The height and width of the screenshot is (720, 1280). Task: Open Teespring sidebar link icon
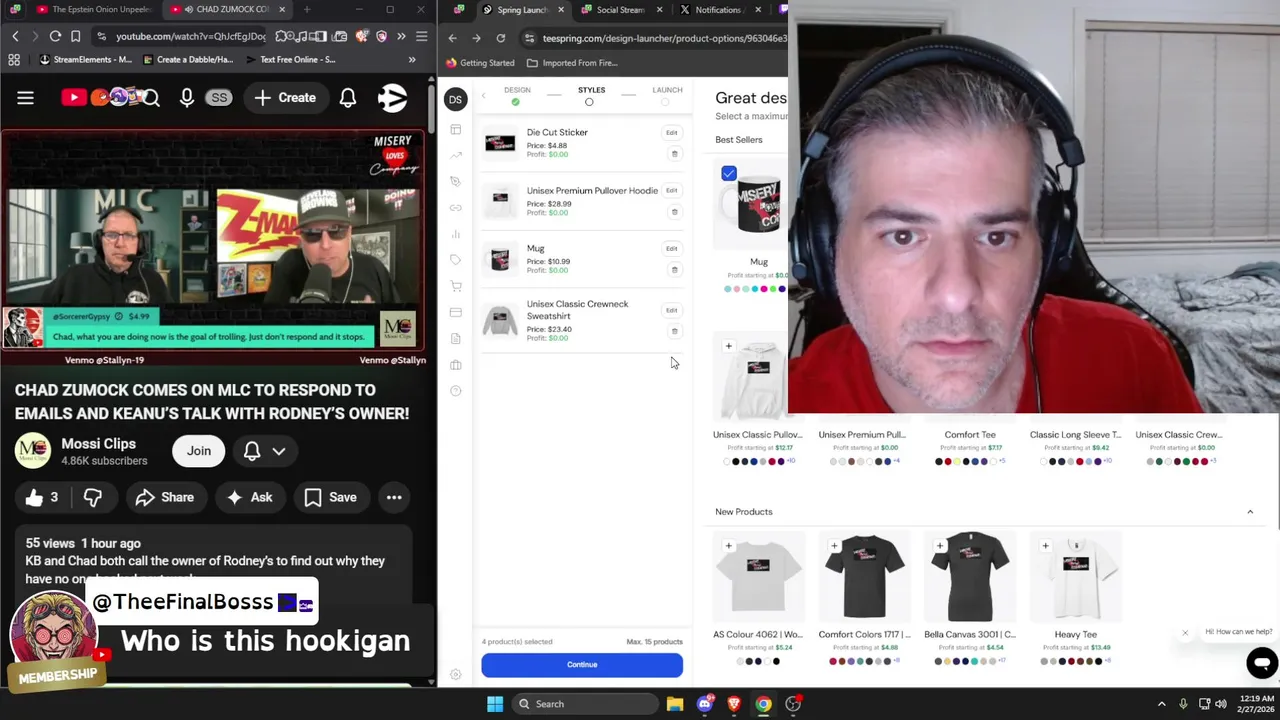pyautogui.click(x=456, y=208)
